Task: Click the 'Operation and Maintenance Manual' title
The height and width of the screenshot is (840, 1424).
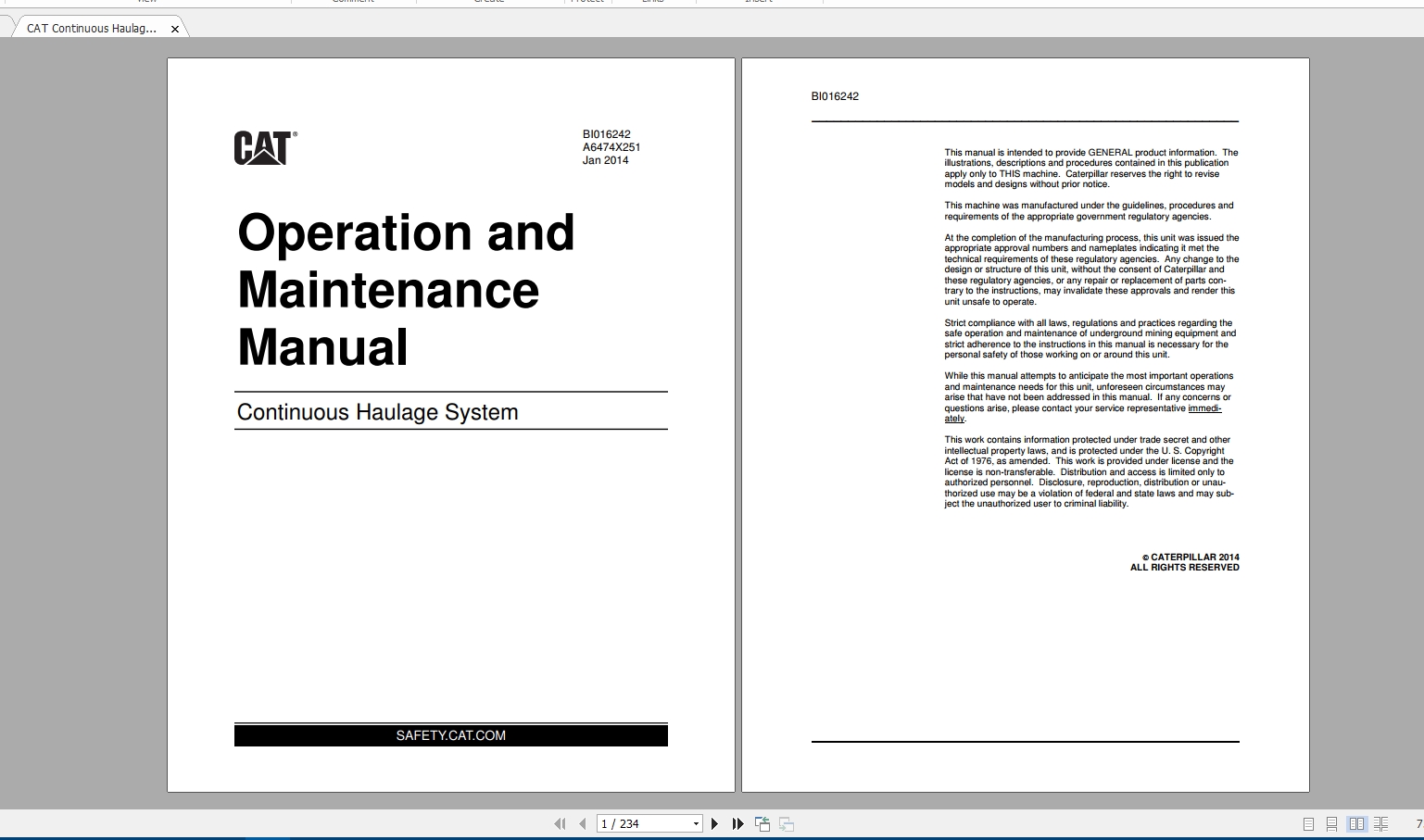Action: coord(406,289)
